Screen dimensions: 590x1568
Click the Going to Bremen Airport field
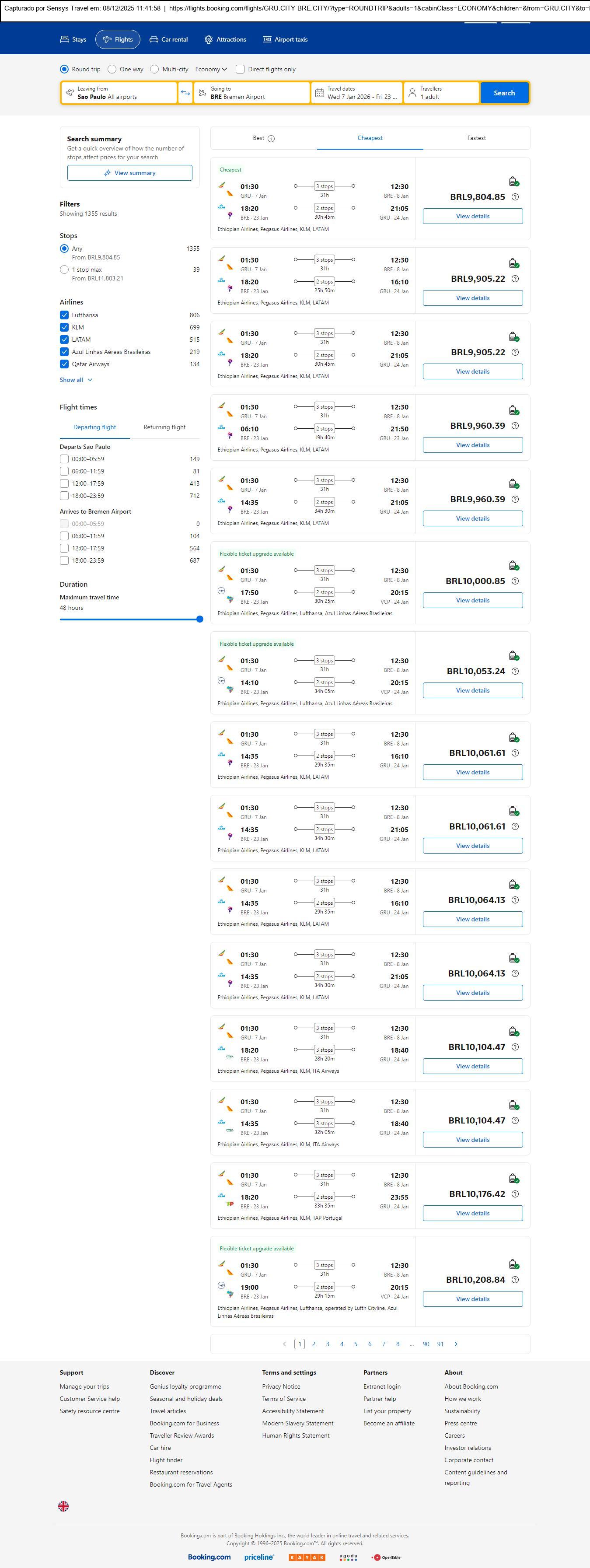coord(251,93)
